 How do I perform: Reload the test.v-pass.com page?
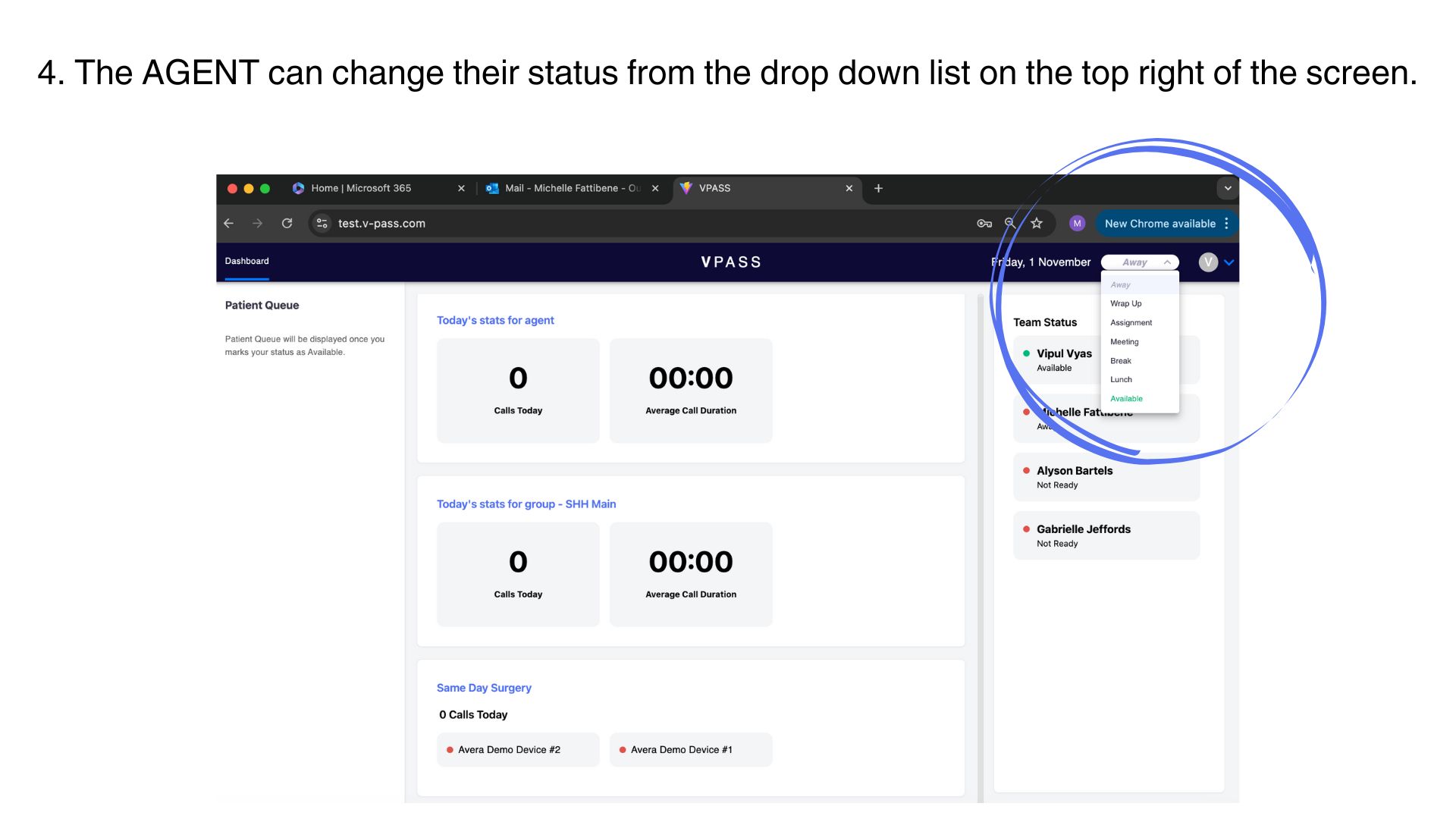coord(287,223)
